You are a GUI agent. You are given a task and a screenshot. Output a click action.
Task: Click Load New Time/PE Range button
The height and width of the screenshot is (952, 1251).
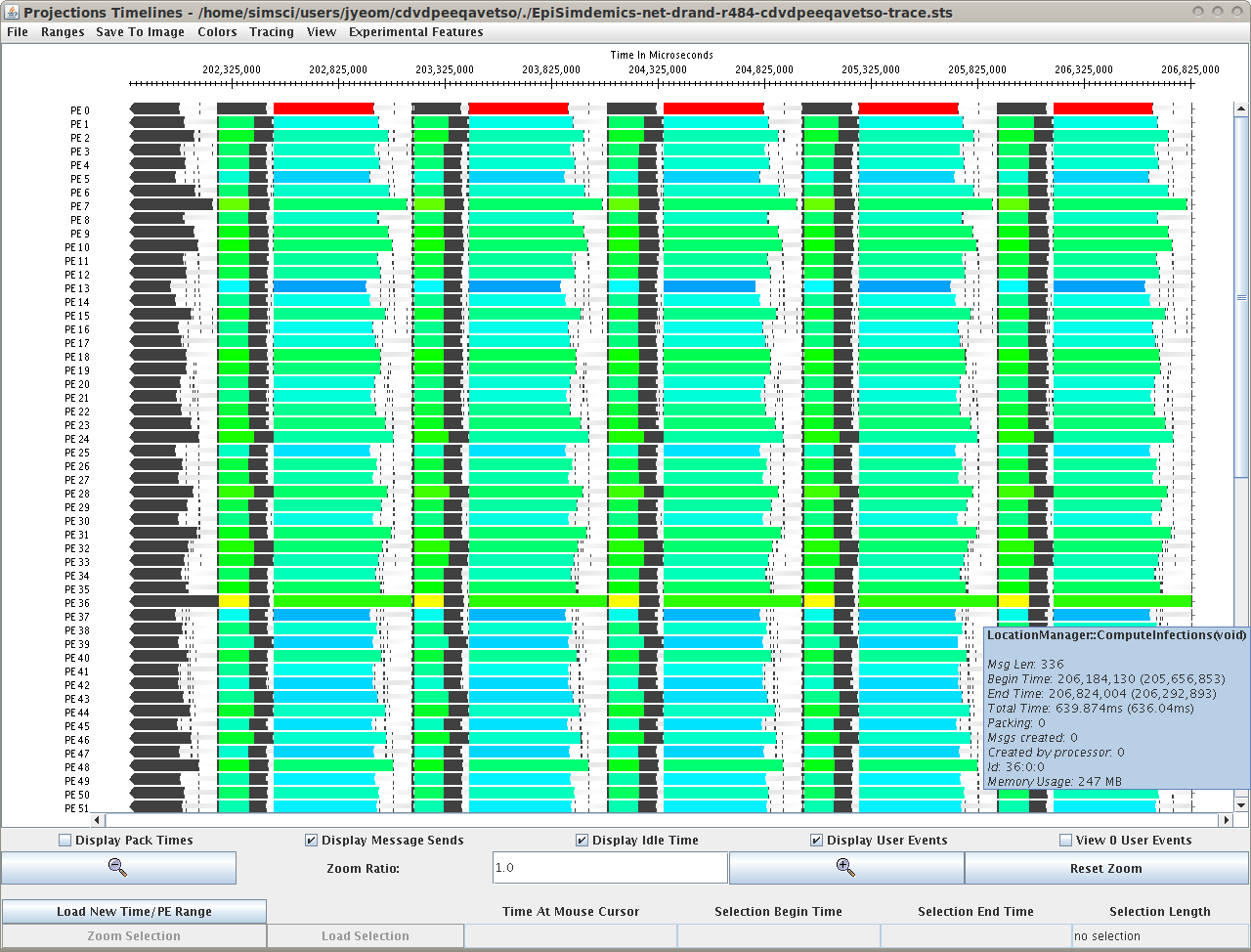tap(134, 912)
